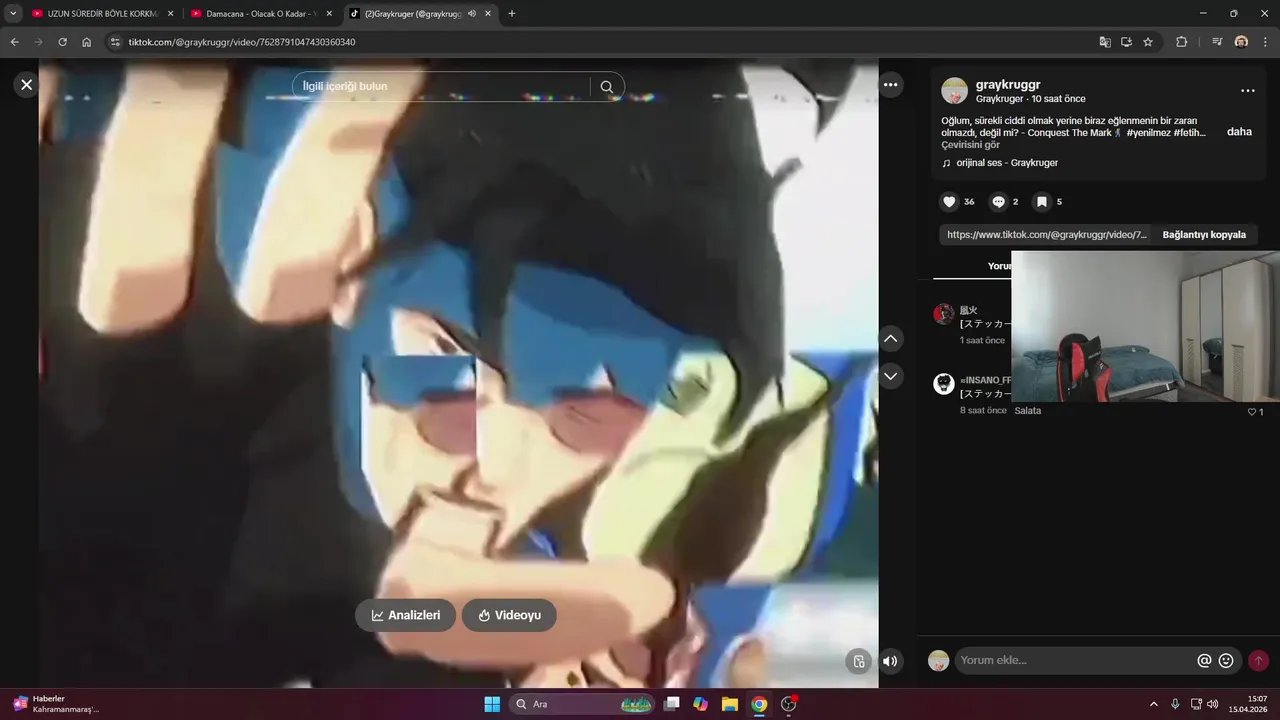Open the three-dot menu beside video
This screenshot has width=1280, height=720.
(x=890, y=85)
